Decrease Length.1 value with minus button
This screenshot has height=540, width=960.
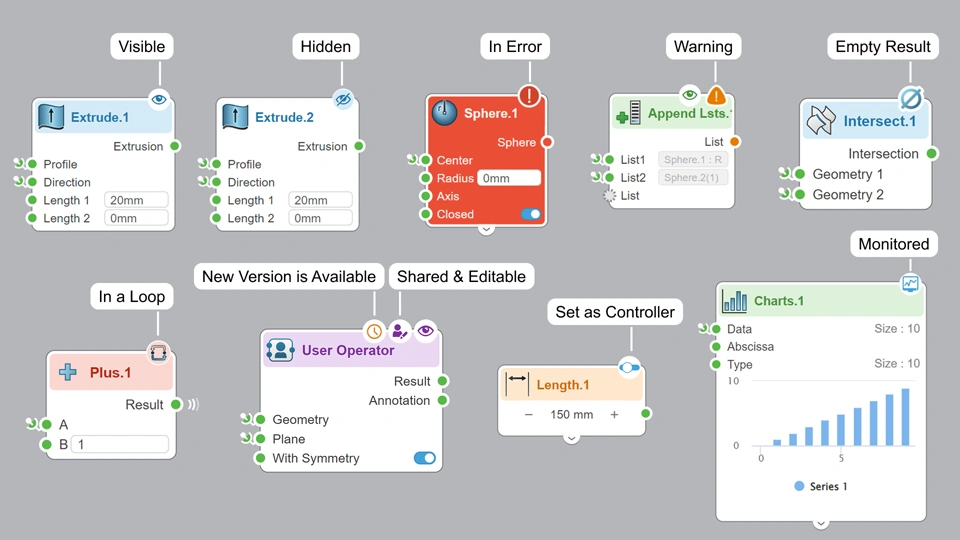[x=528, y=414]
